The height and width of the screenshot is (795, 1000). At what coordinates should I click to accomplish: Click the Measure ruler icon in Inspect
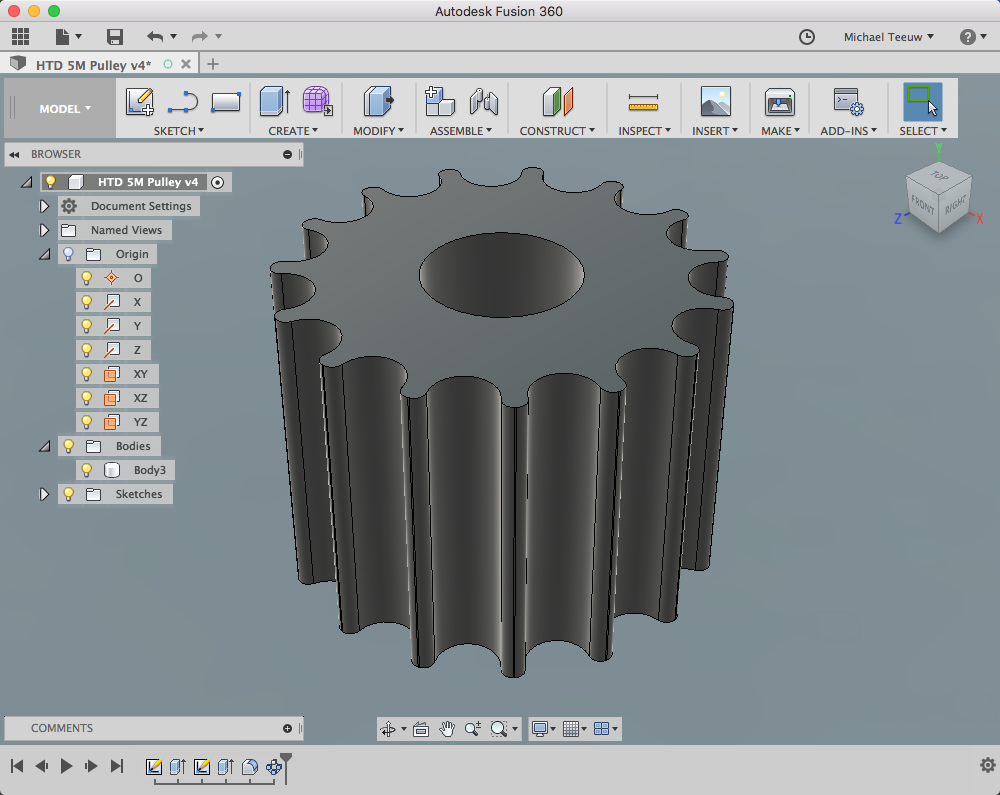[x=643, y=102]
